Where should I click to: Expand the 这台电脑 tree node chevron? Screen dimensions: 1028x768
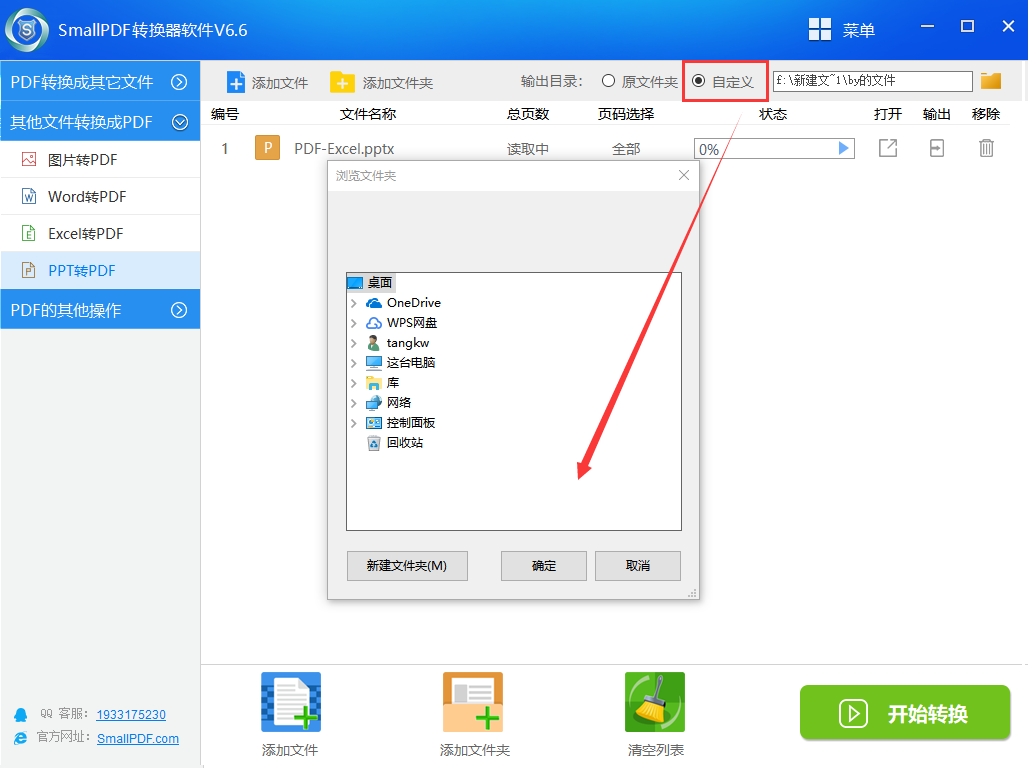coord(354,363)
